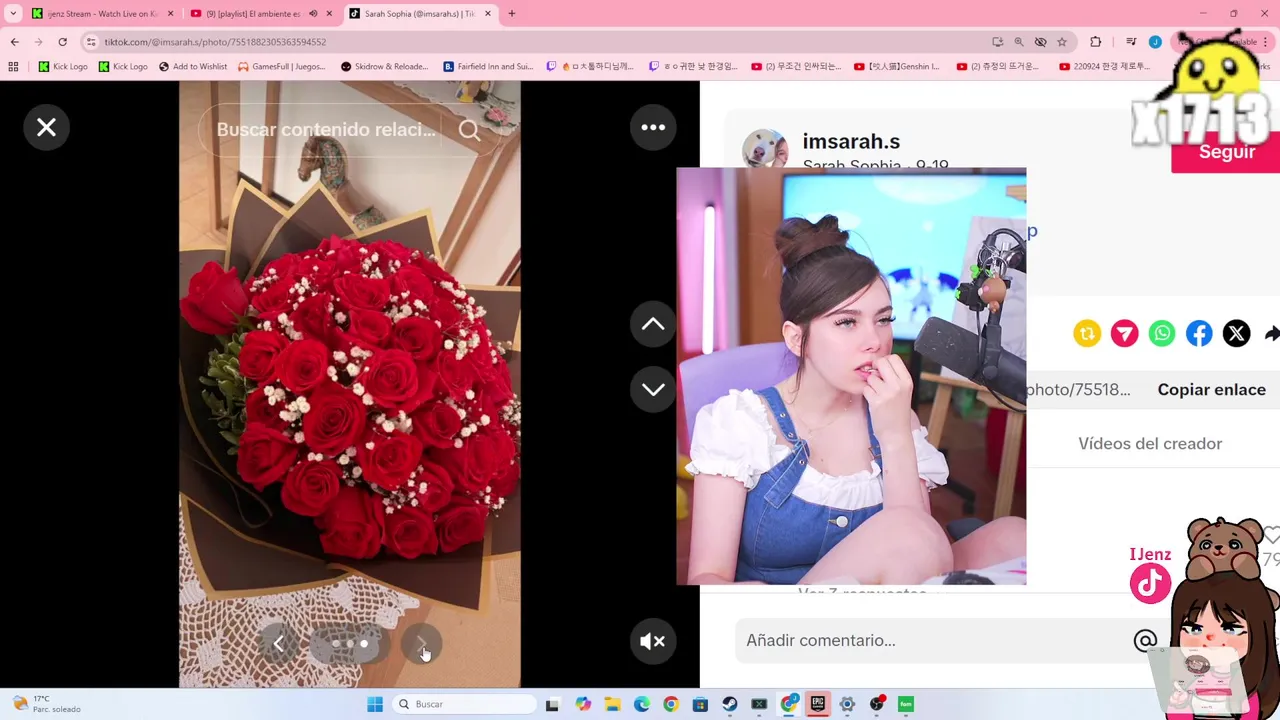Open the Windows Start menu
The width and height of the screenshot is (1280, 720).
tap(375, 704)
